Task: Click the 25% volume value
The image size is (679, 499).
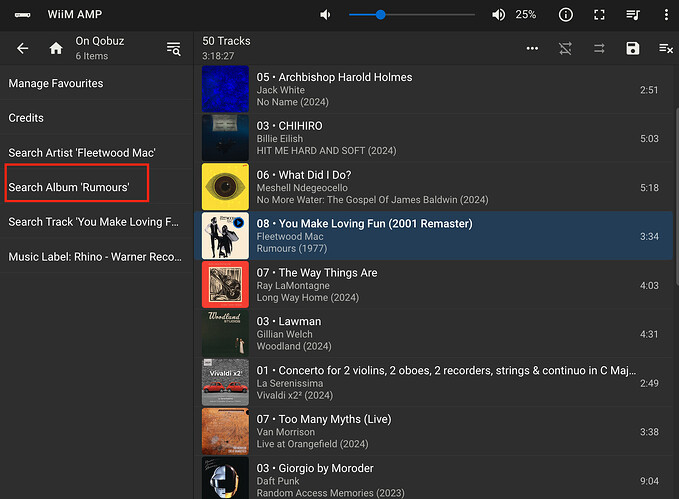Action: pos(525,15)
